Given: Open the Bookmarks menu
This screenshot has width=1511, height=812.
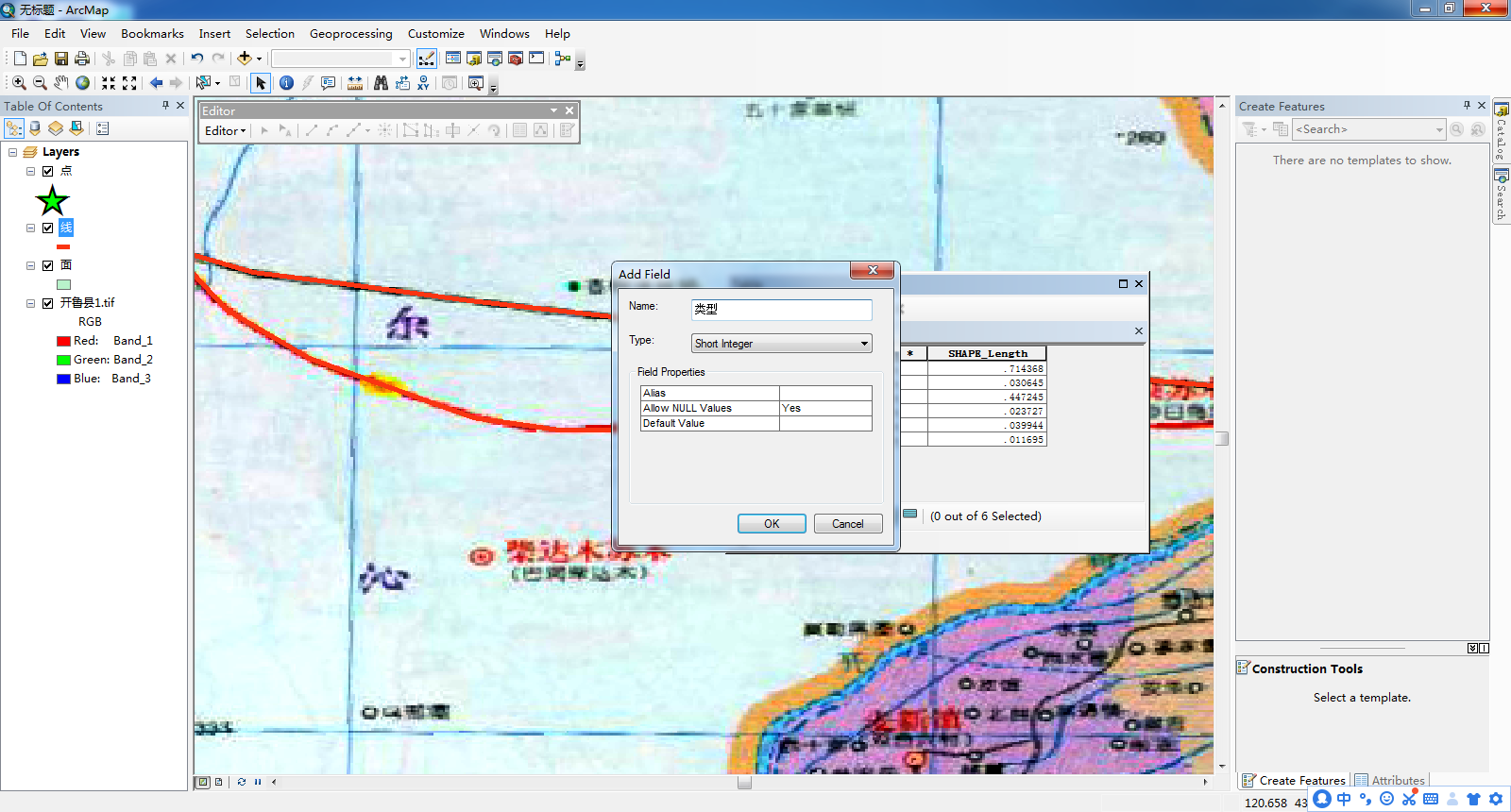Looking at the screenshot, I should tap(152, 34).
